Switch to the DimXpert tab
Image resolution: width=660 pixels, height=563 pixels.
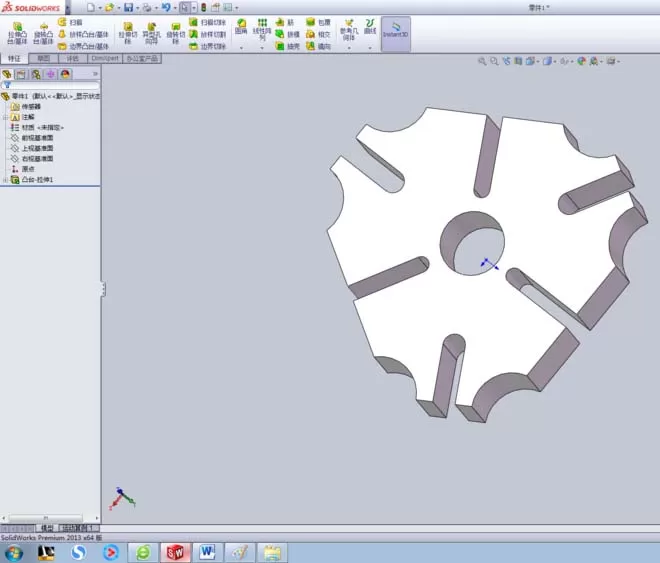click(105, 58)
